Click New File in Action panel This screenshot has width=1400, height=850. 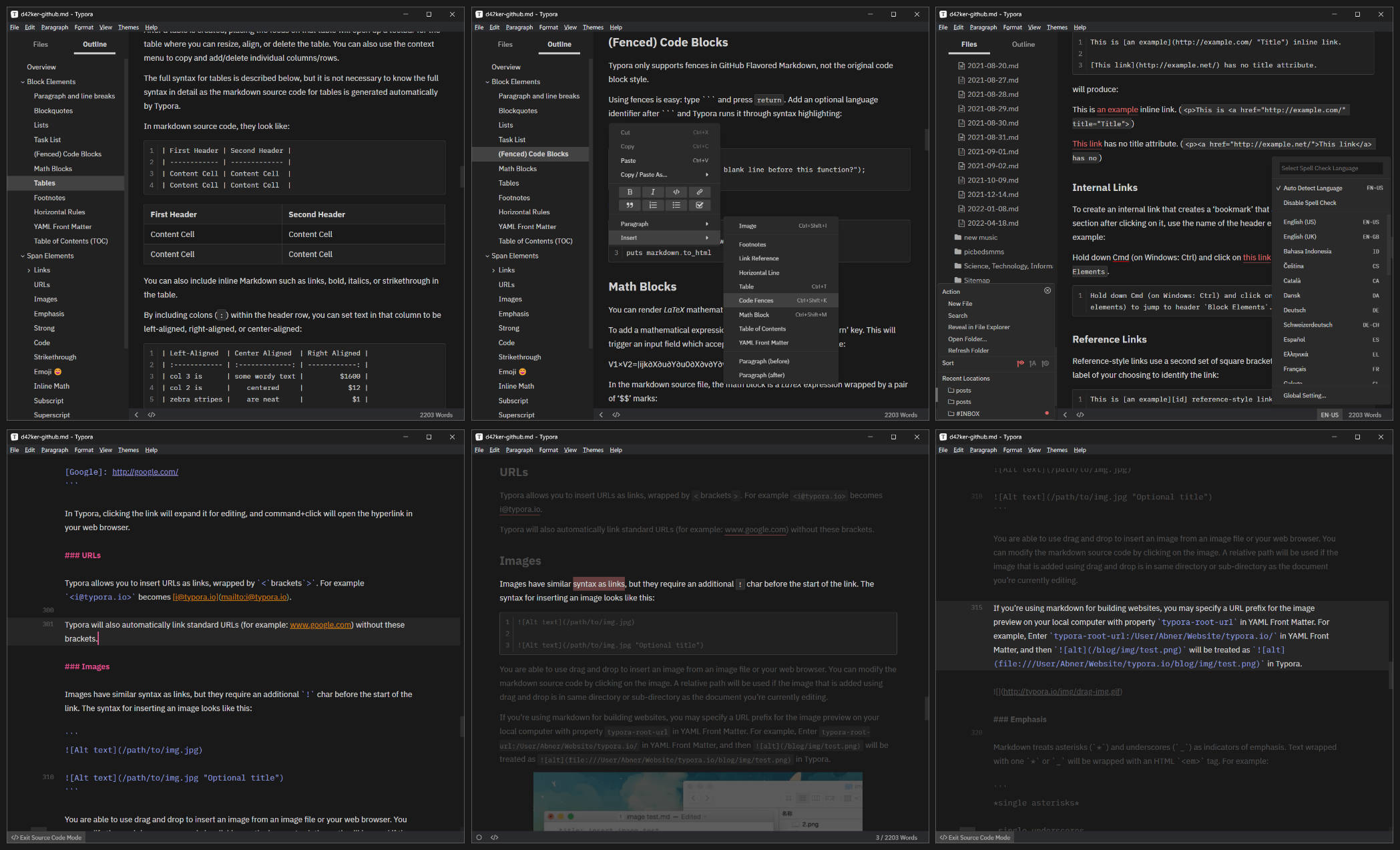pyautogui.click(x=960, y=304)
